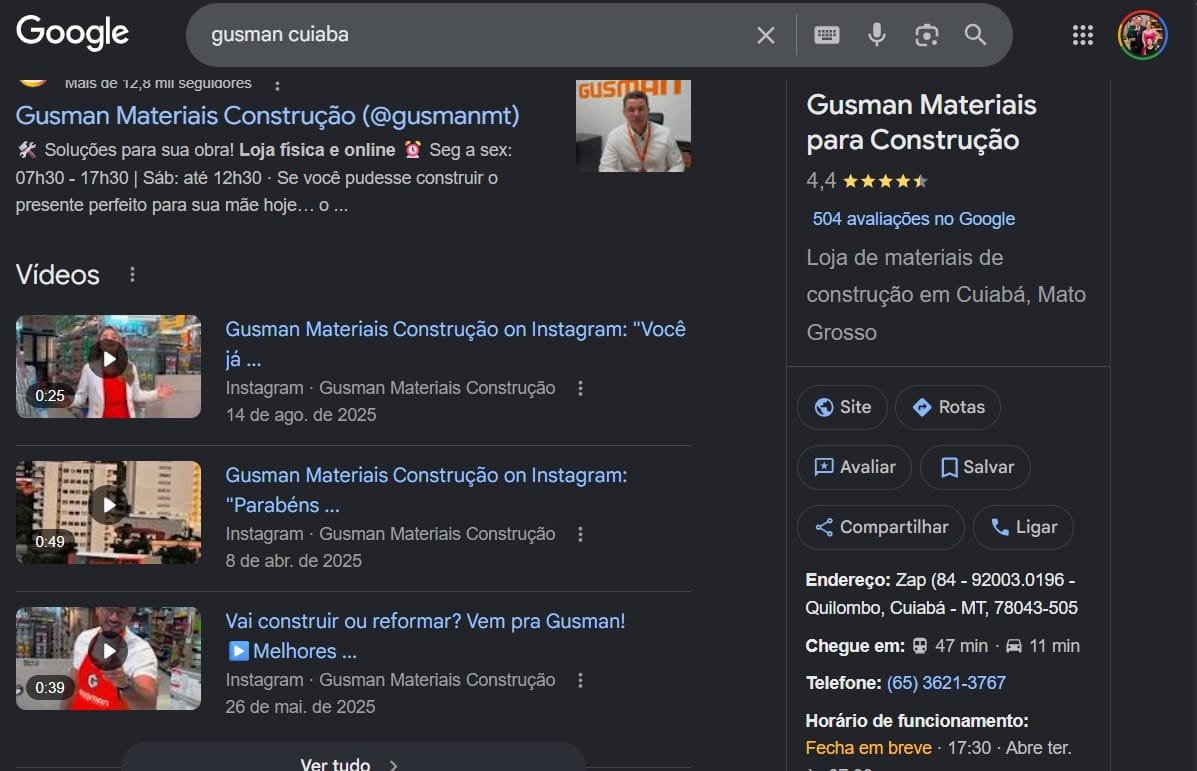Open options for the 26 de mai. video
Screen dimensions: 1197x771
580,680
